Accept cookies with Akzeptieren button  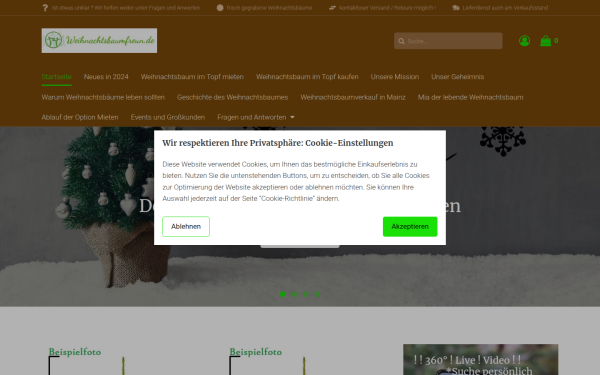click(410, 227)
